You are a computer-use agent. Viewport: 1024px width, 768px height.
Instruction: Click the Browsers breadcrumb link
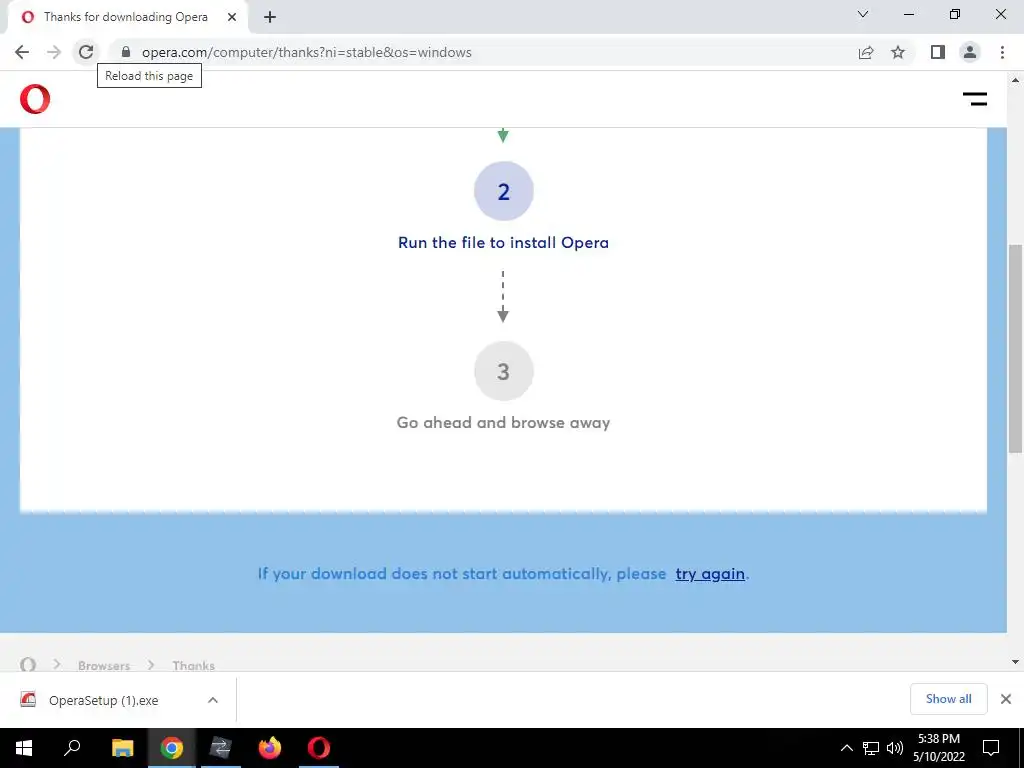(104, 665)
